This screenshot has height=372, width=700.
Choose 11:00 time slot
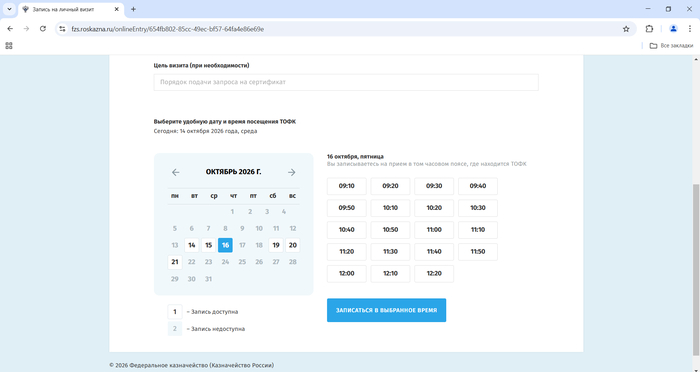pos(434,230)
